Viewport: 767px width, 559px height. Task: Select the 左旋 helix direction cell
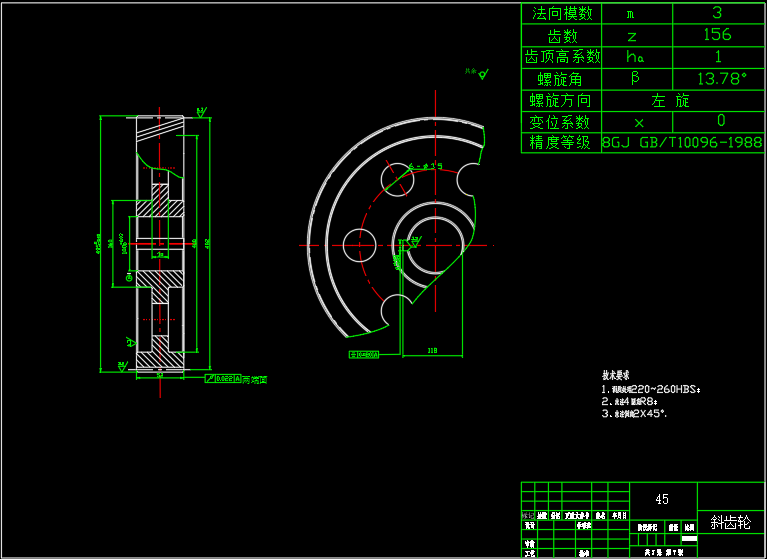[x=670, y=100]
